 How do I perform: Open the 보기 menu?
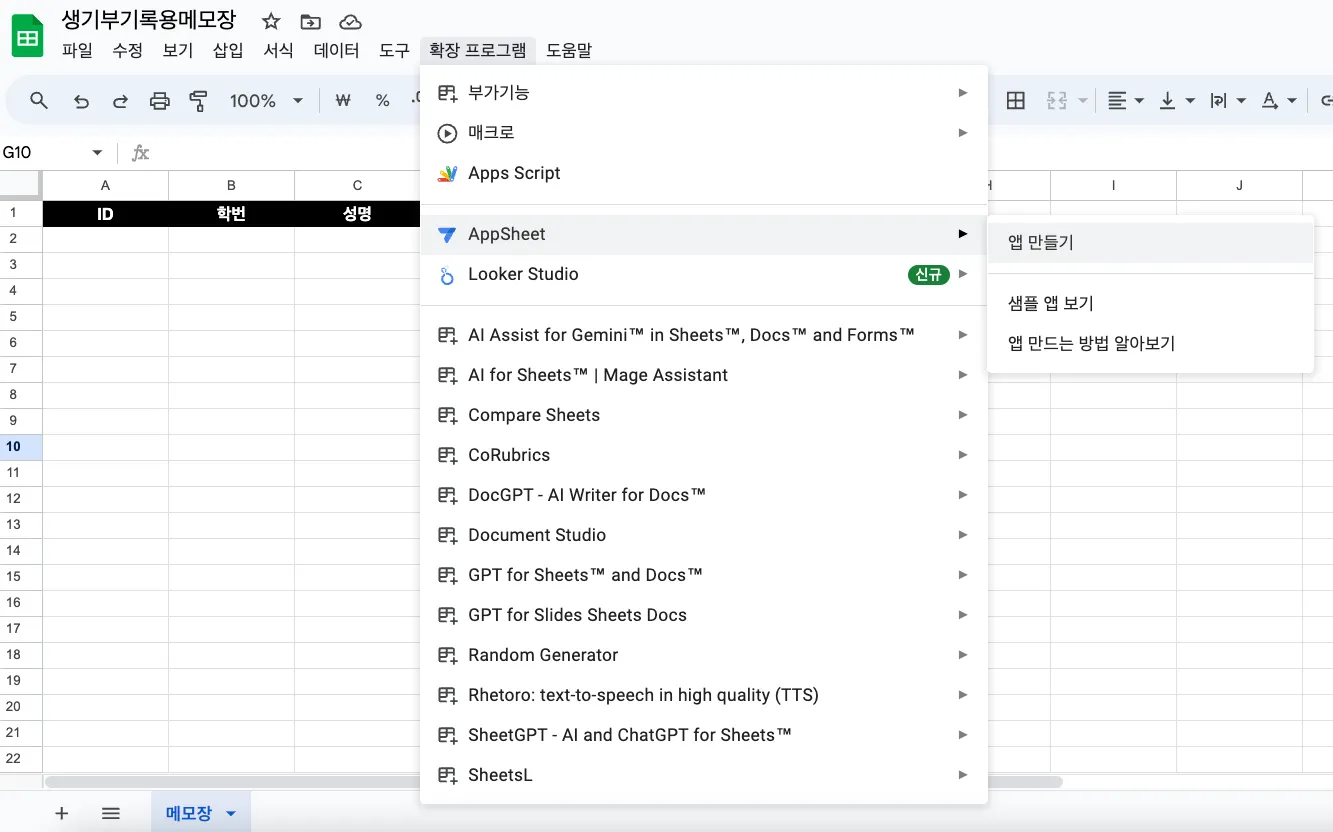177,50
